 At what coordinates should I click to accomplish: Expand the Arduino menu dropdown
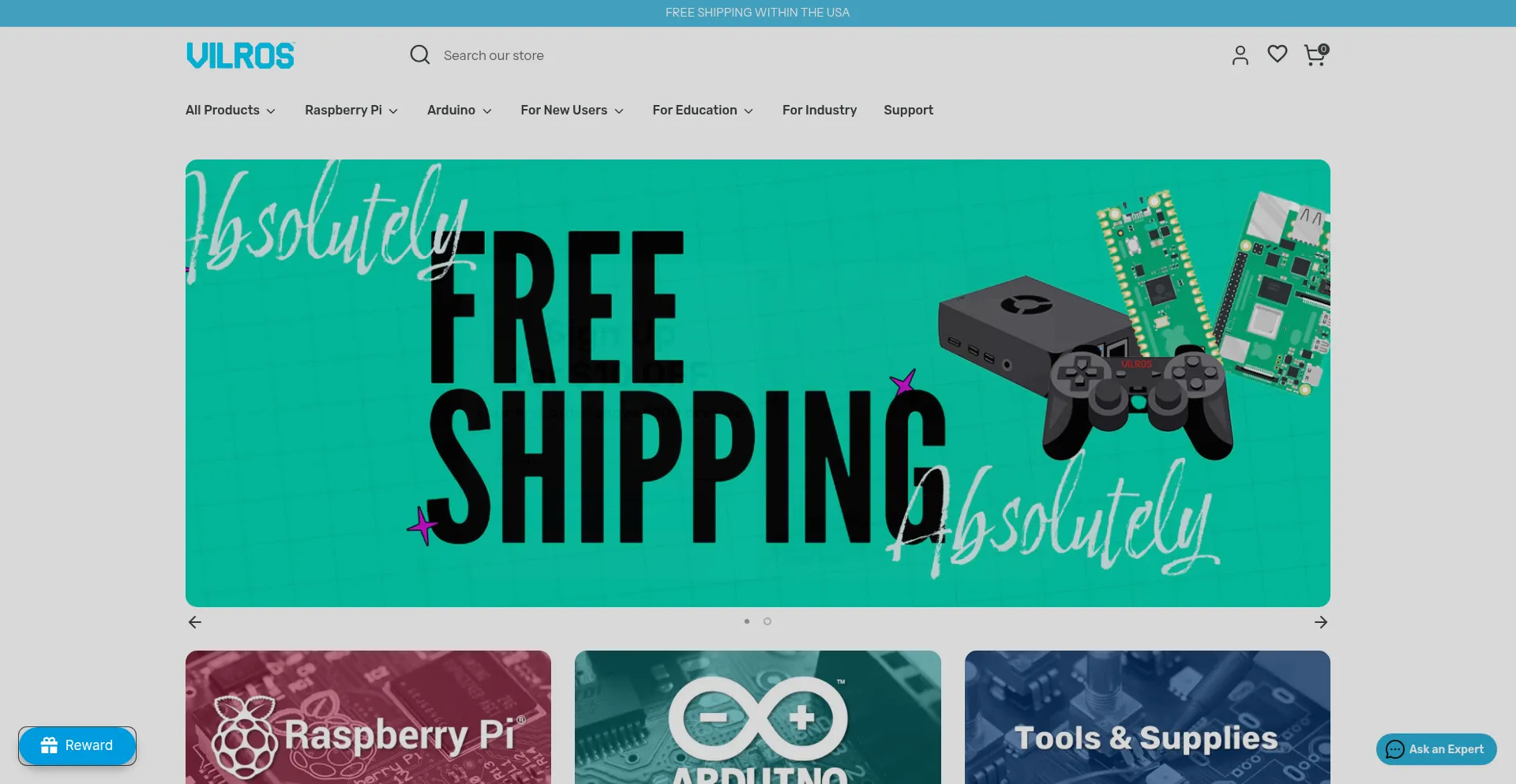click(460, 110)
